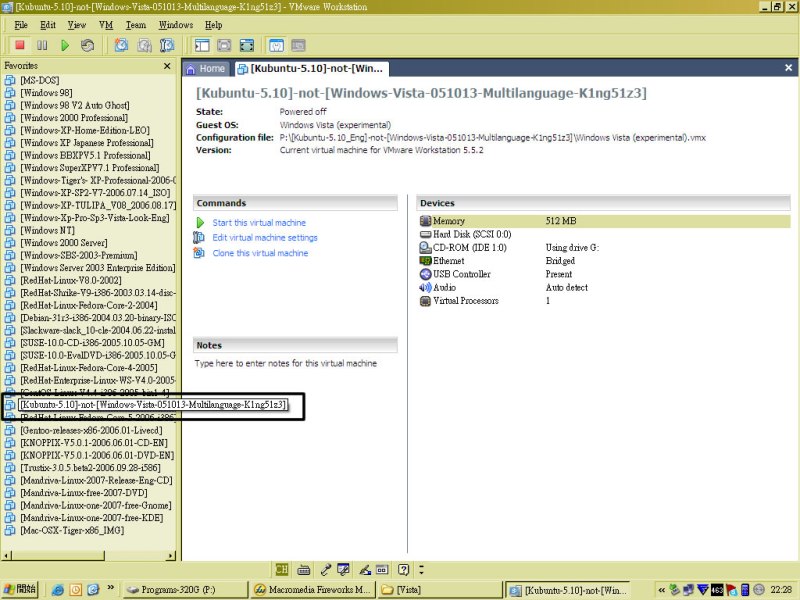
Task: Click Clone this virtual machine link
Action: (260, 253)
